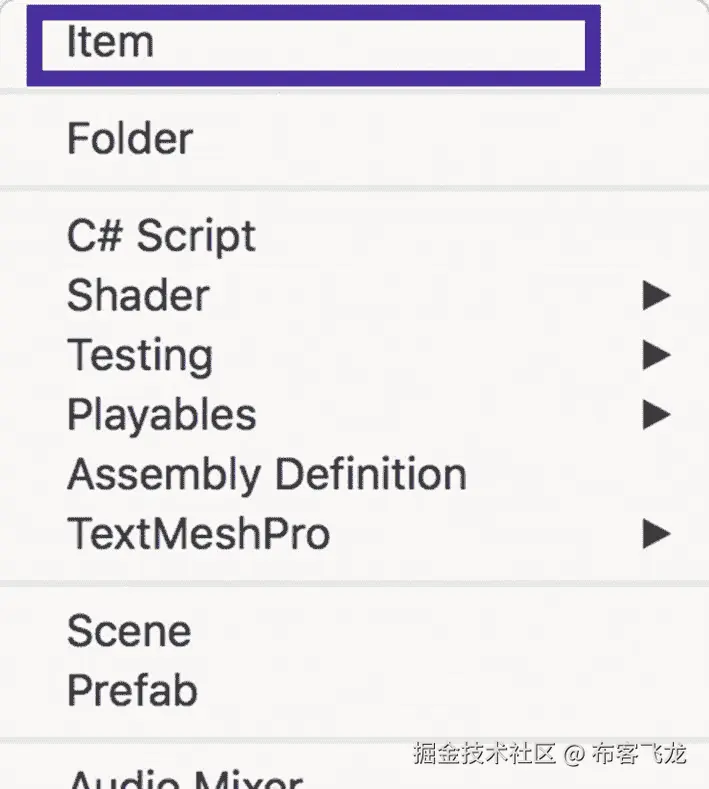Choose Prefab from the menu
Screen dimensions: 709x789
click(132, 690)
